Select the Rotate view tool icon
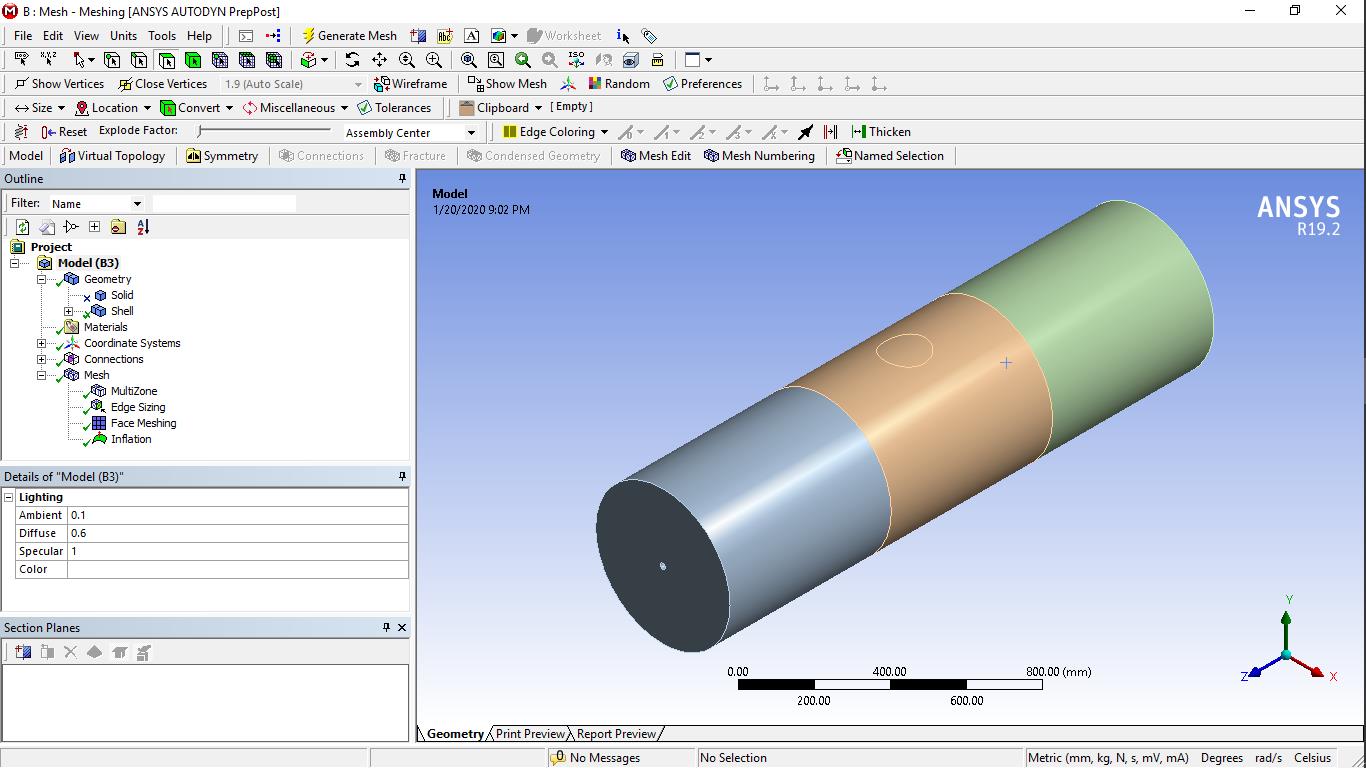The image size is (1366, 768). (352, 60)
